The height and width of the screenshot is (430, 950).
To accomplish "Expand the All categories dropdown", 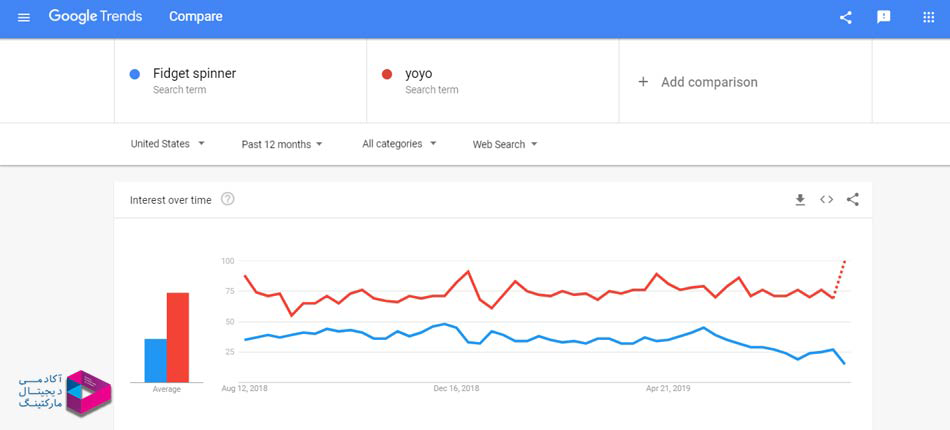I will point(399,144).
